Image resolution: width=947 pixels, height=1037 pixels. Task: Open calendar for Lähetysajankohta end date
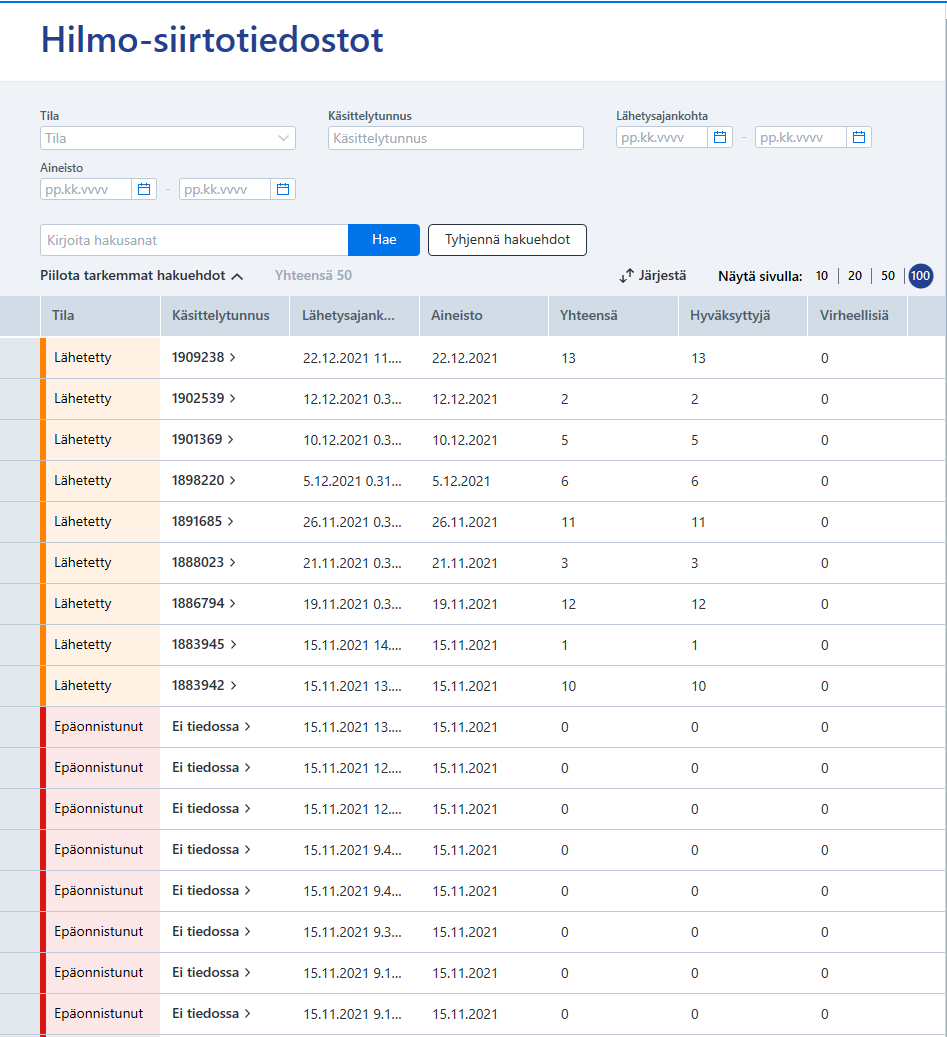pos(859,137)
